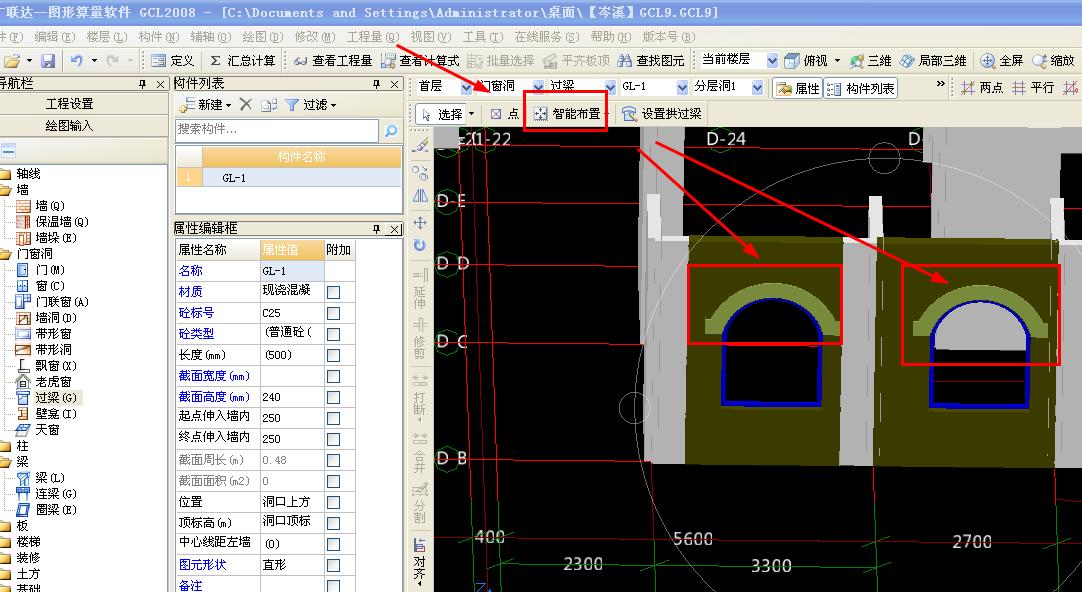Screen dimensions: 1082x592
Task: Tick the 位置 附加 checkbox
Action: click(x=333, y=502)
